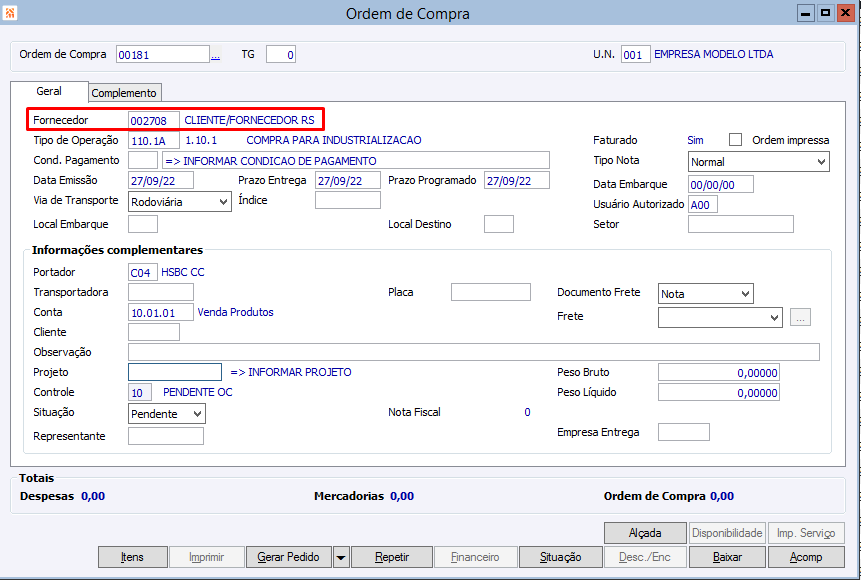The image size is (861, 580).
Task: Click the bottom Situação button
Action: 560,557
